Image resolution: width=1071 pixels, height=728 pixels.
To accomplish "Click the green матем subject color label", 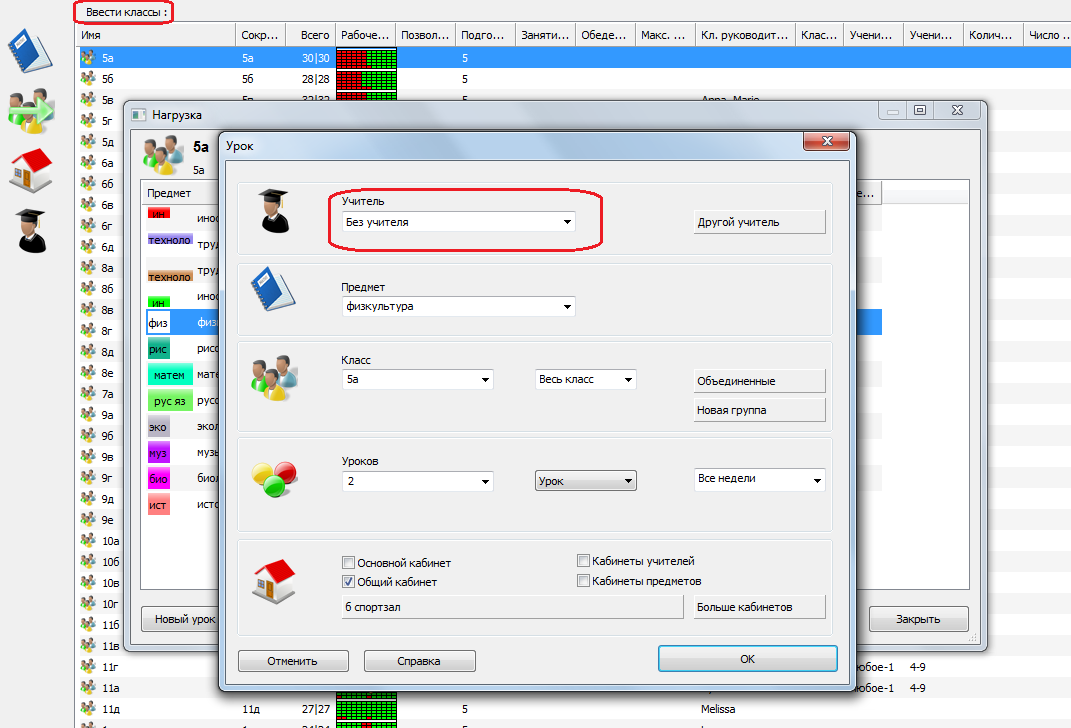I will click(169, 376).
